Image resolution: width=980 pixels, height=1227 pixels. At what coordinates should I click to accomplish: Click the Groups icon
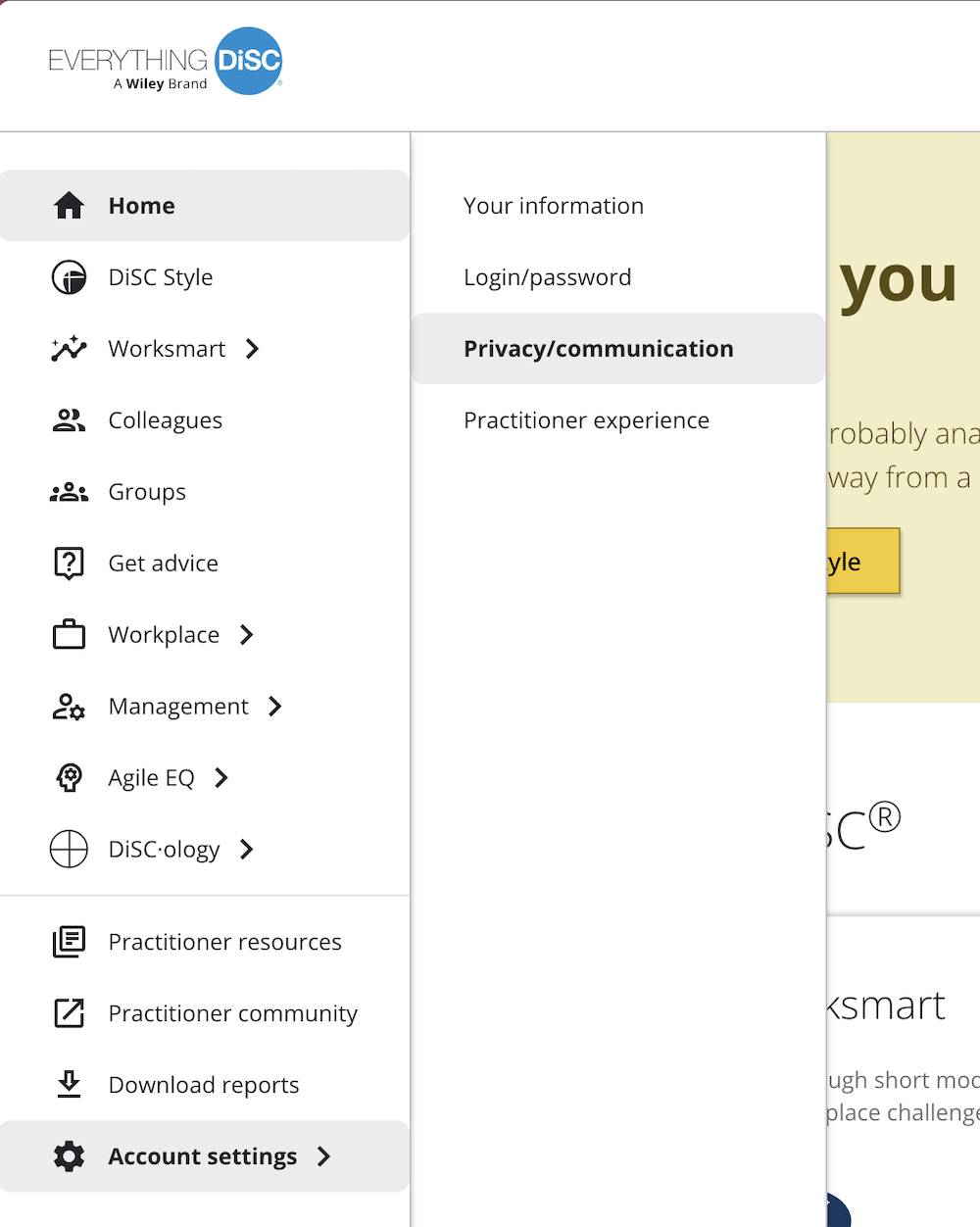point(69,492)
